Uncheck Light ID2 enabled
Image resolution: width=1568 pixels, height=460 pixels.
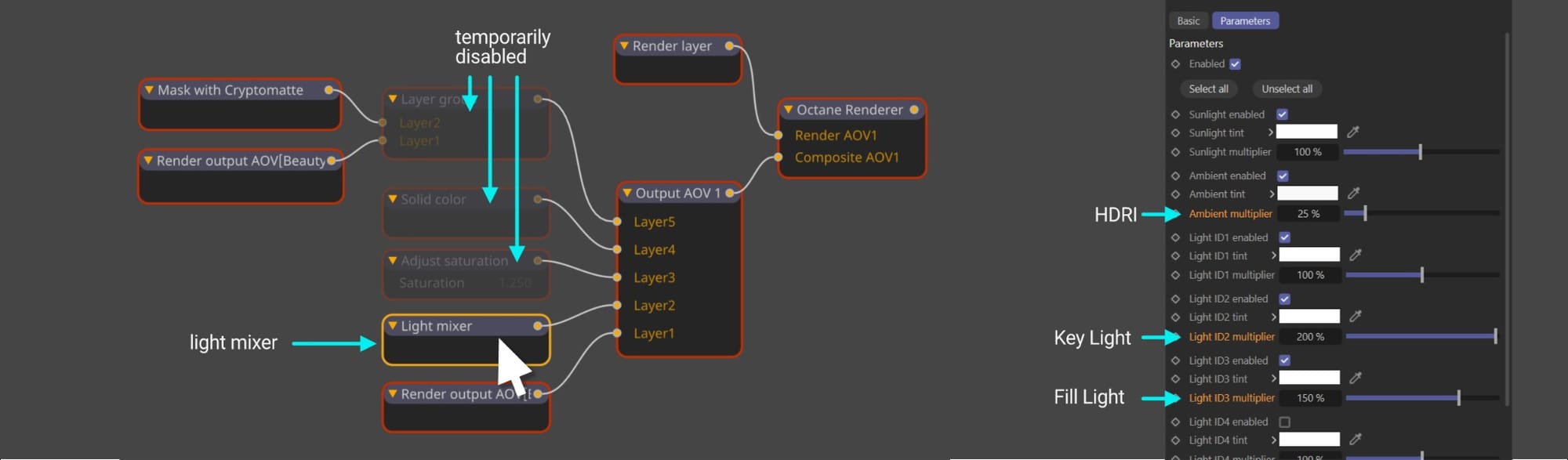click(x=1285, y=299)
